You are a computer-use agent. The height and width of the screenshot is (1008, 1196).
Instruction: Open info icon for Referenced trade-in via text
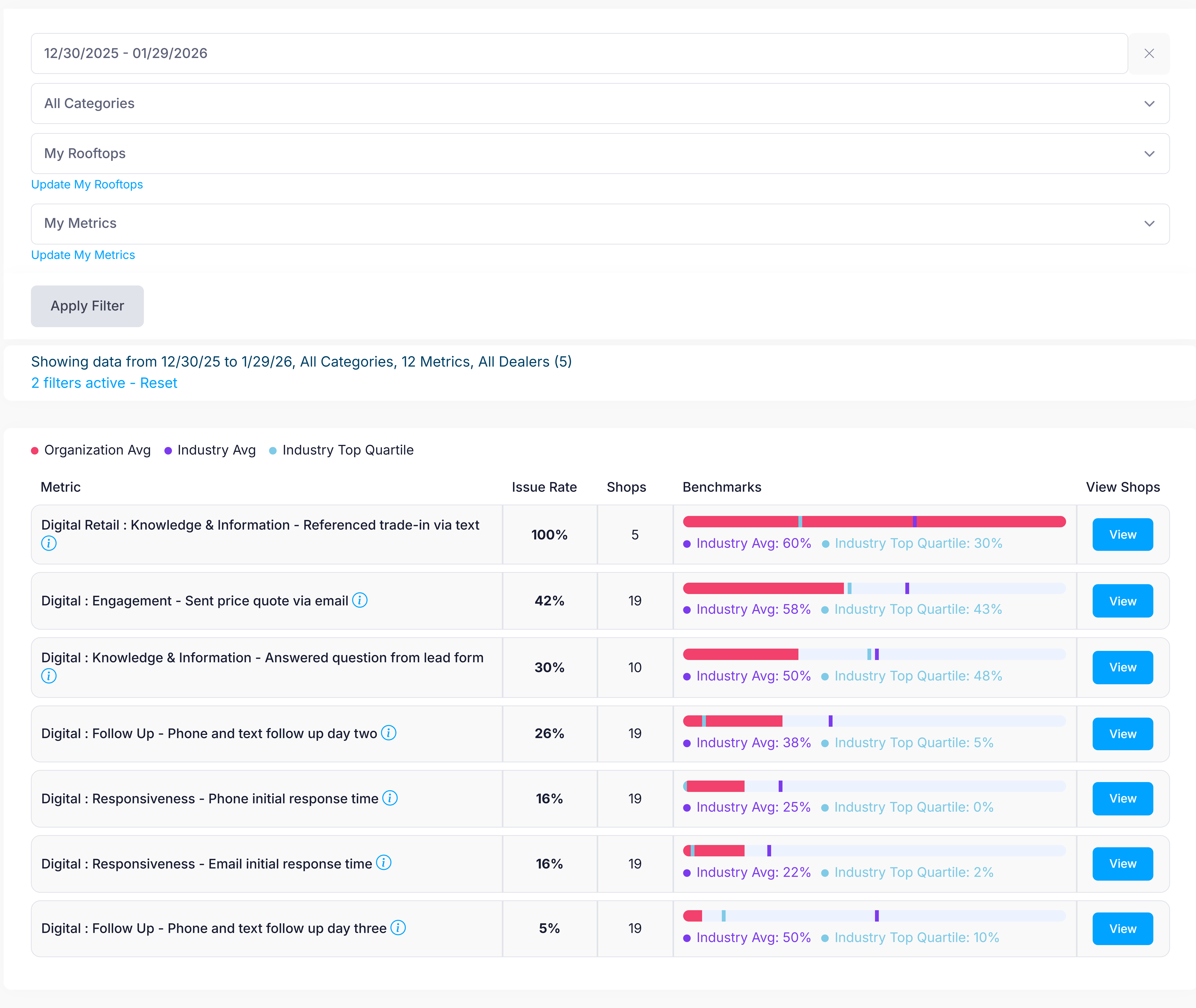[x=49, y=543]
